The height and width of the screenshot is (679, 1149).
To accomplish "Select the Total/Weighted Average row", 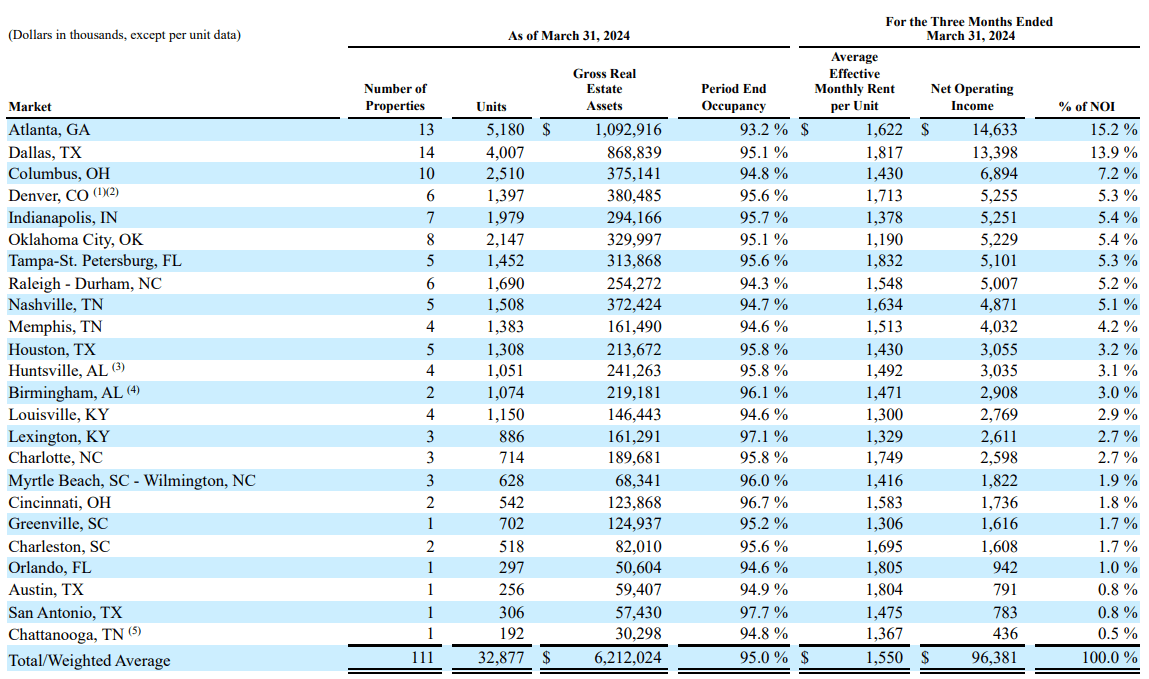I will pos(89,659).
